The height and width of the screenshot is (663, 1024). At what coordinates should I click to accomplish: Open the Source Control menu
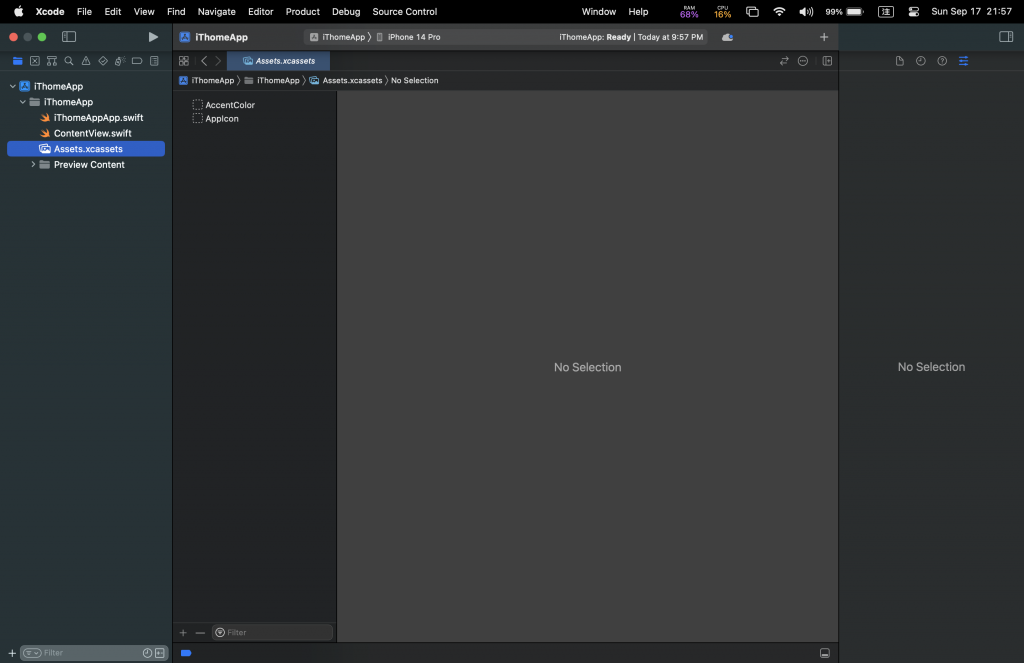[405, 12]
